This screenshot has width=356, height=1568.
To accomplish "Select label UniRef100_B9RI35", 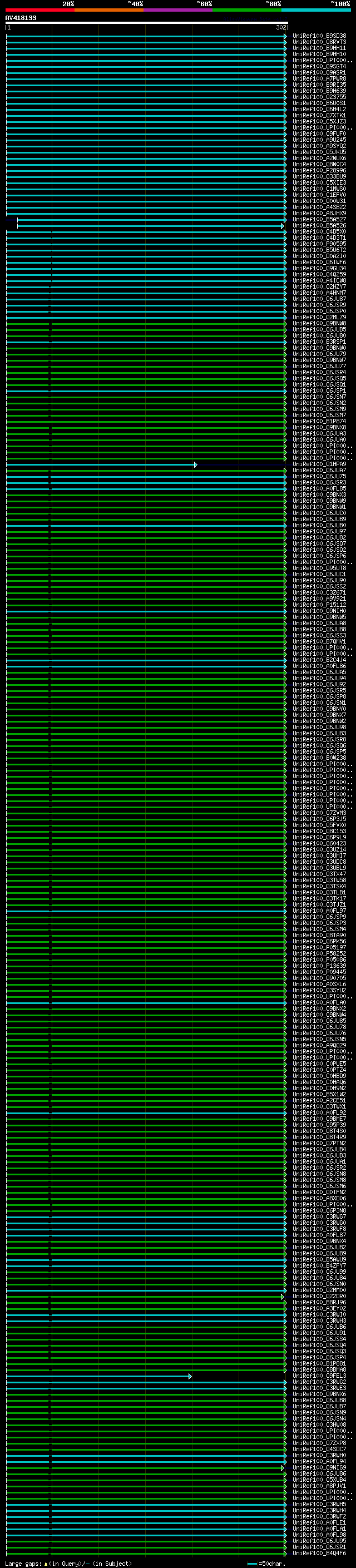I will 319,85.
